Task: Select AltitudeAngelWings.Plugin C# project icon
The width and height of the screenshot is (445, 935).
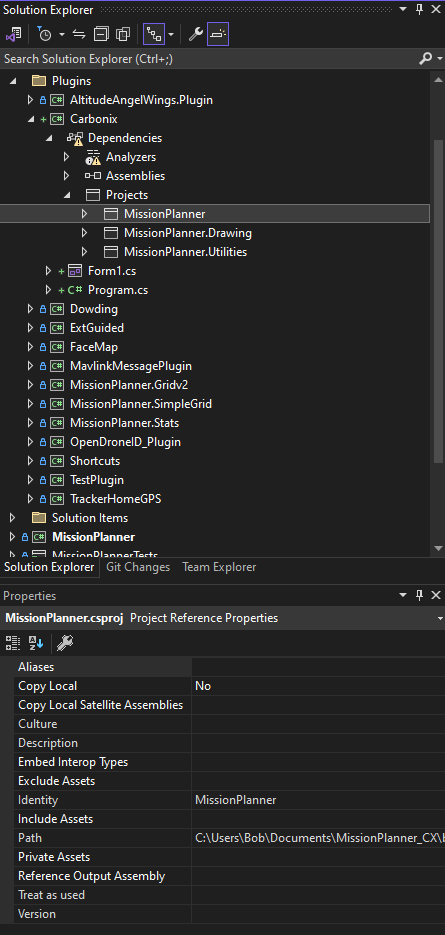Action: [57, 100]
